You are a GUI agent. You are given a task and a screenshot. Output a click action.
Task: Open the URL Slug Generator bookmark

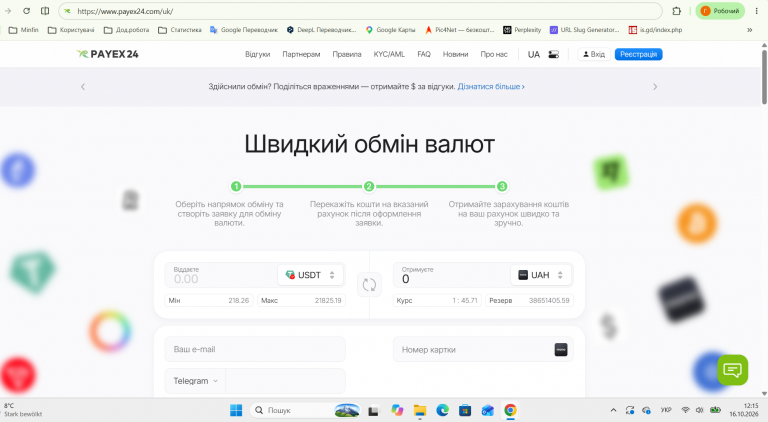[584, 30]
